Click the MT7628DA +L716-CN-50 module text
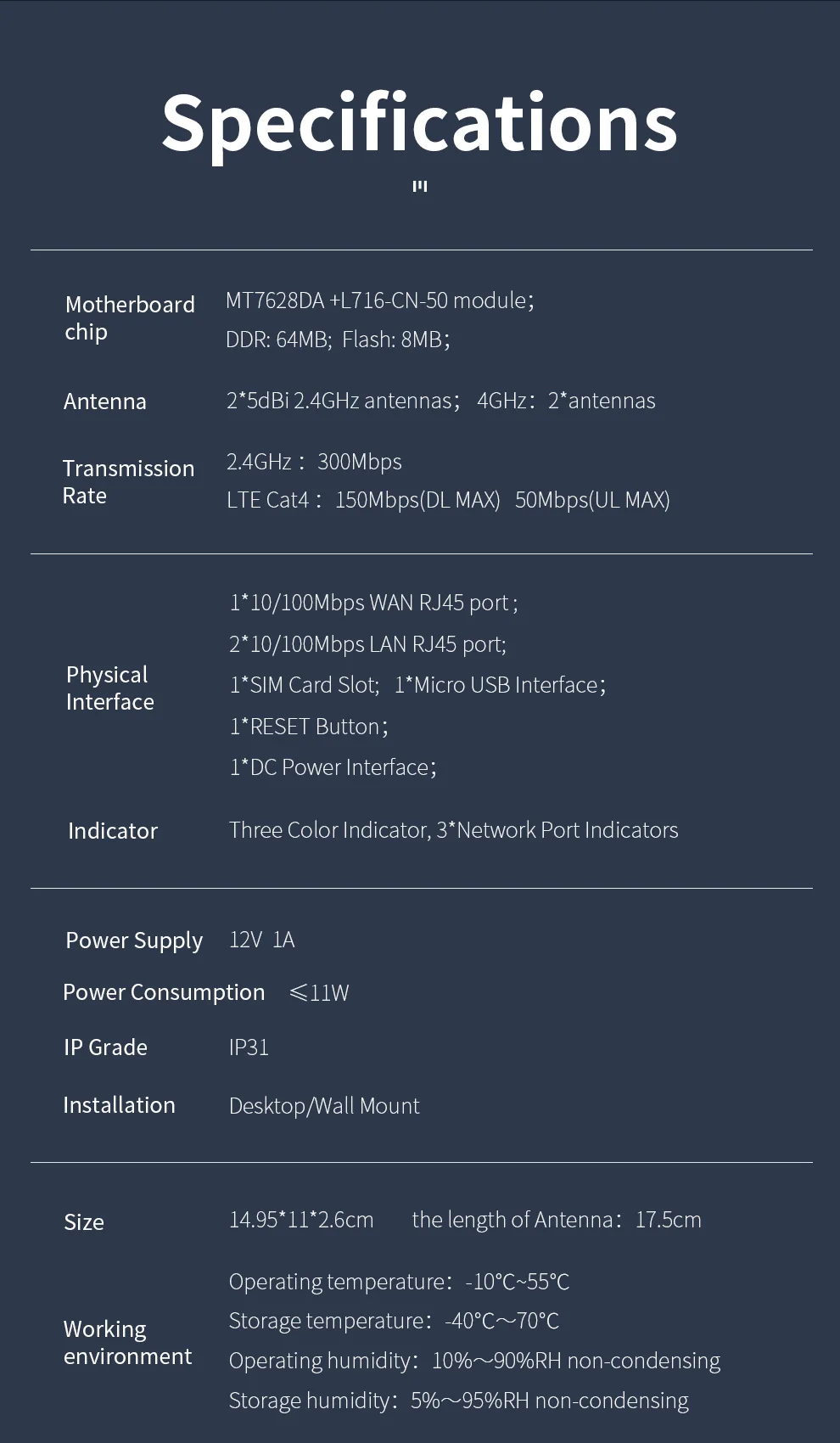 380,300
